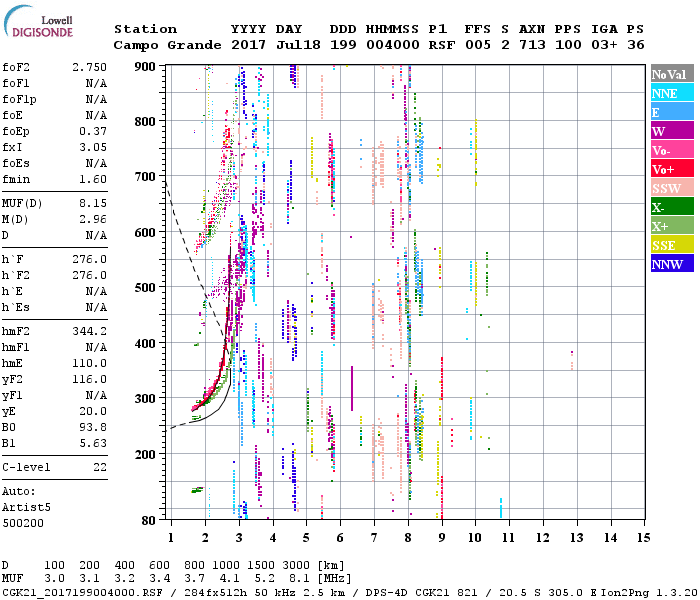Viewport: 700px width, 600px height.
Task: Click the day number 199 in the header
Action: click(x=343, y=45)
